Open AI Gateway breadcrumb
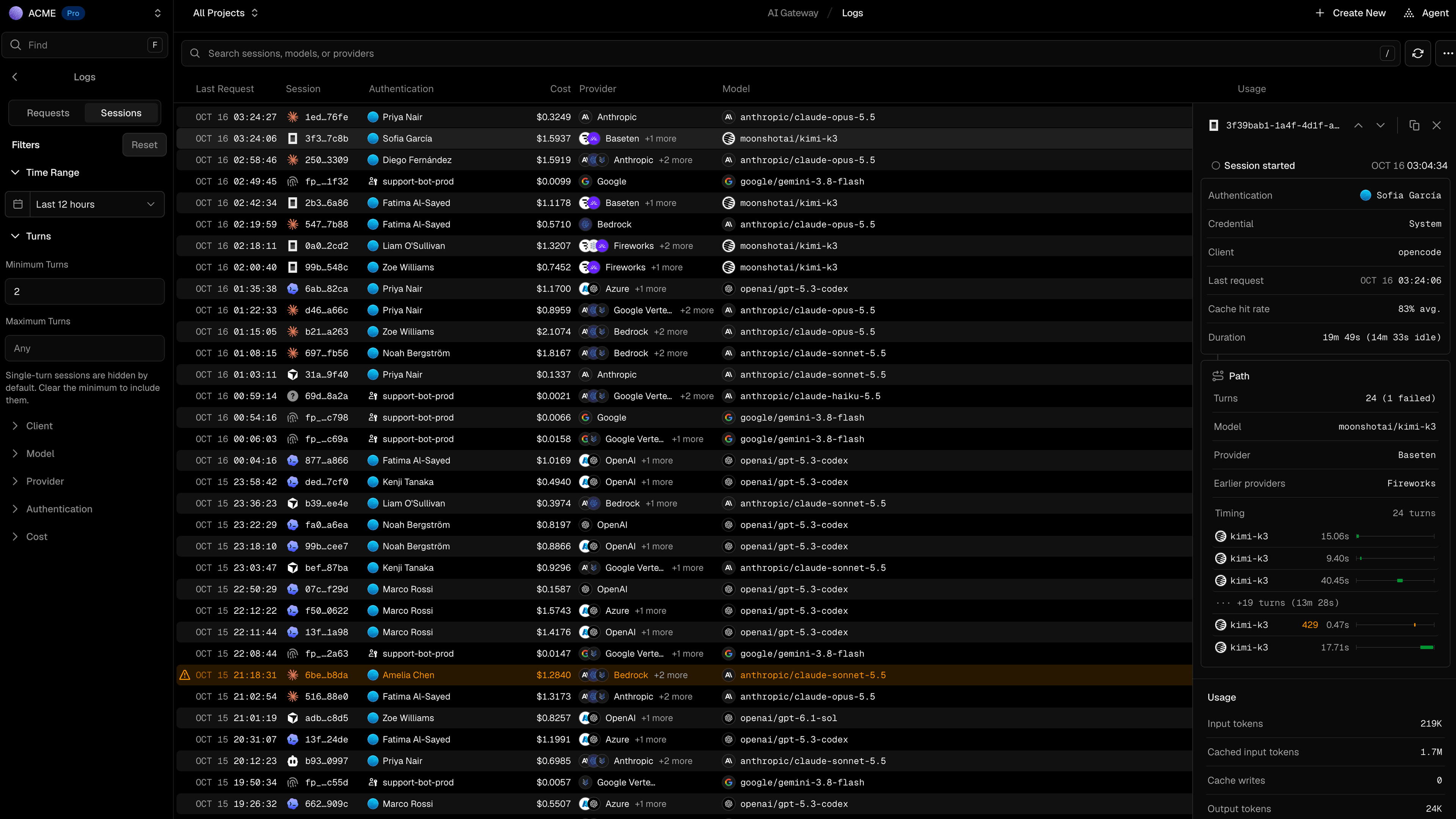The width and height of the screenshot is (1456, 819). click(x=792, y=13)
